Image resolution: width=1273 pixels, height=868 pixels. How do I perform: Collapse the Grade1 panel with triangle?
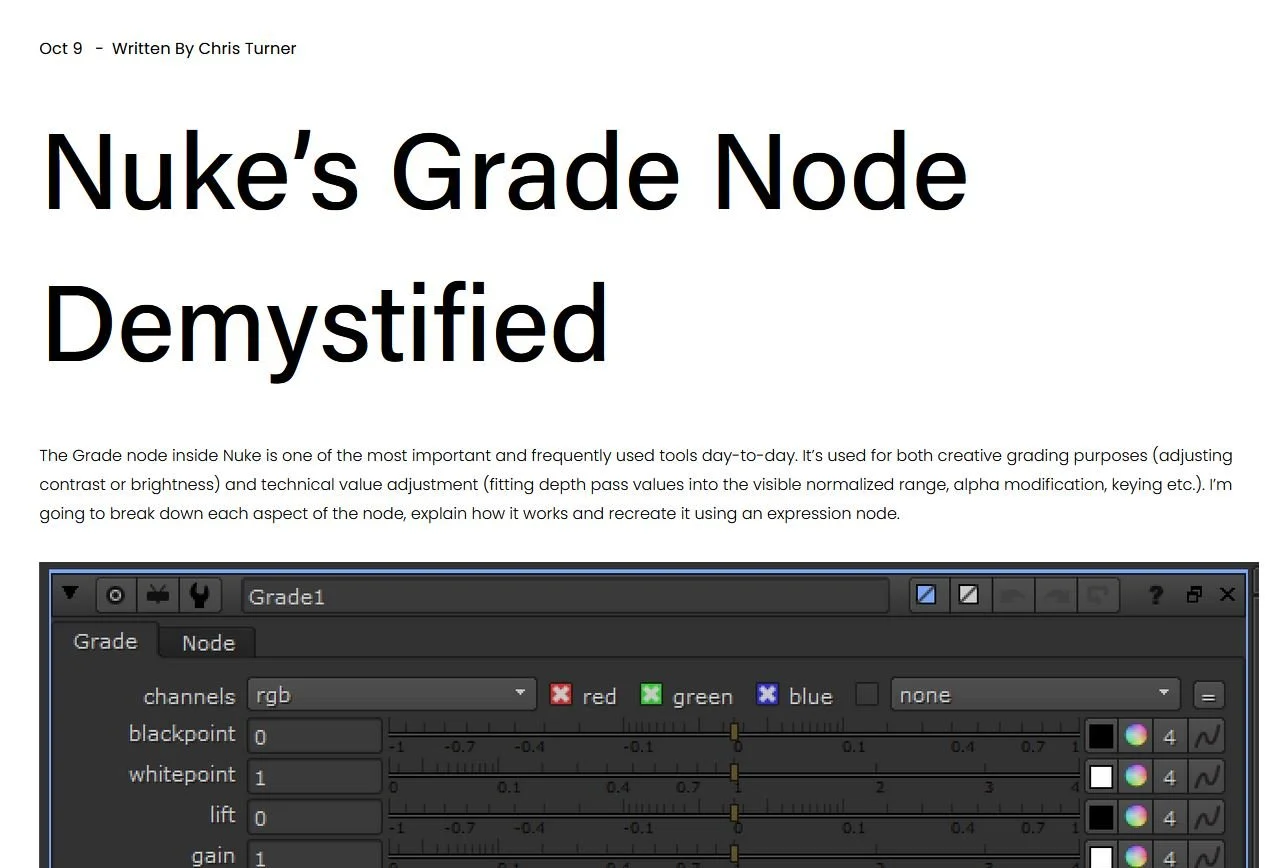coord(70,593)
